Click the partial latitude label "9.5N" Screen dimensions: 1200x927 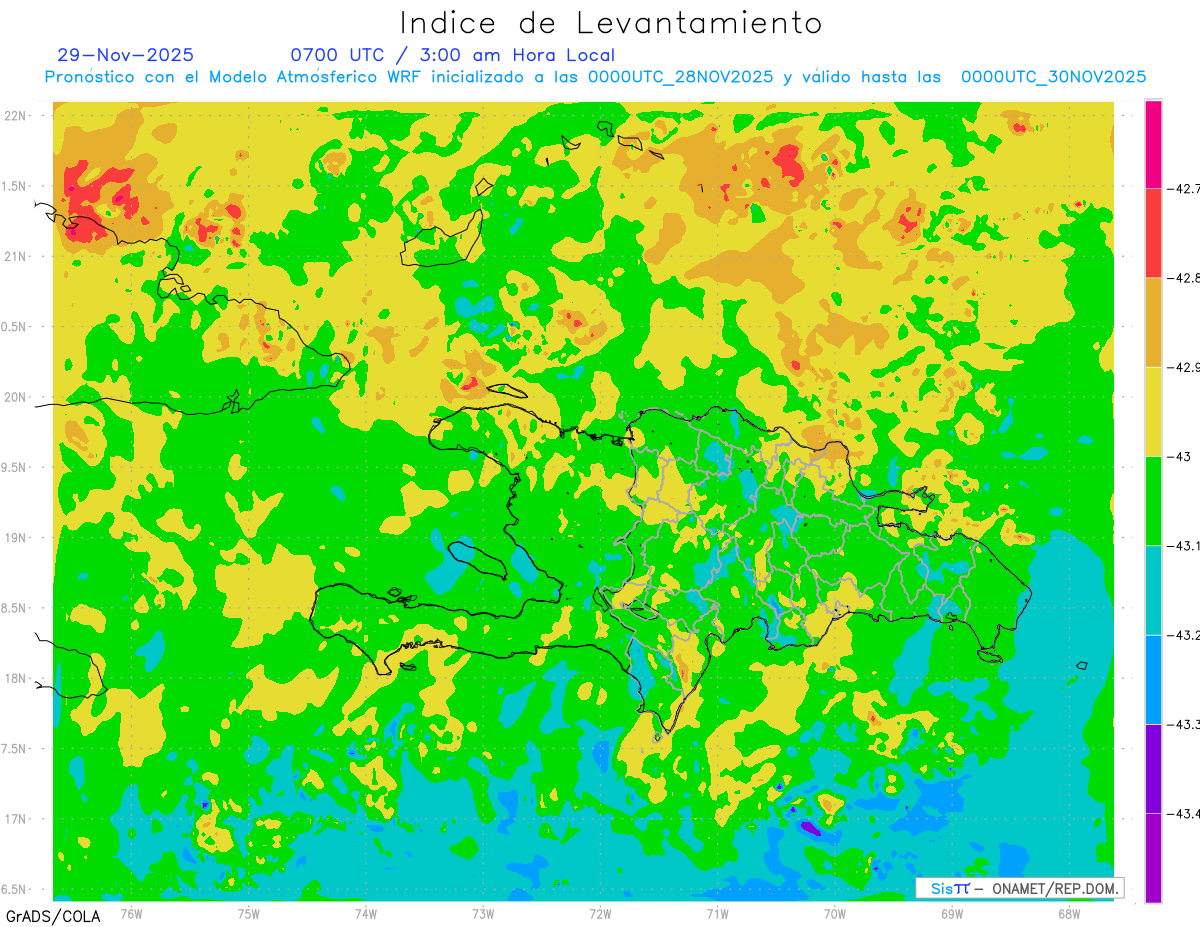tap(15, 467)
